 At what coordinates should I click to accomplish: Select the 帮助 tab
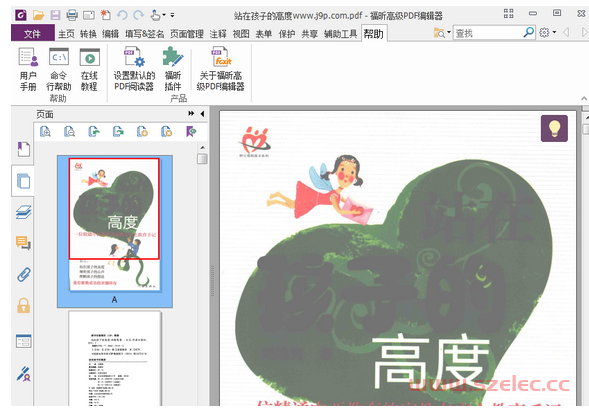pyautogui.click(x=374, y=34)
